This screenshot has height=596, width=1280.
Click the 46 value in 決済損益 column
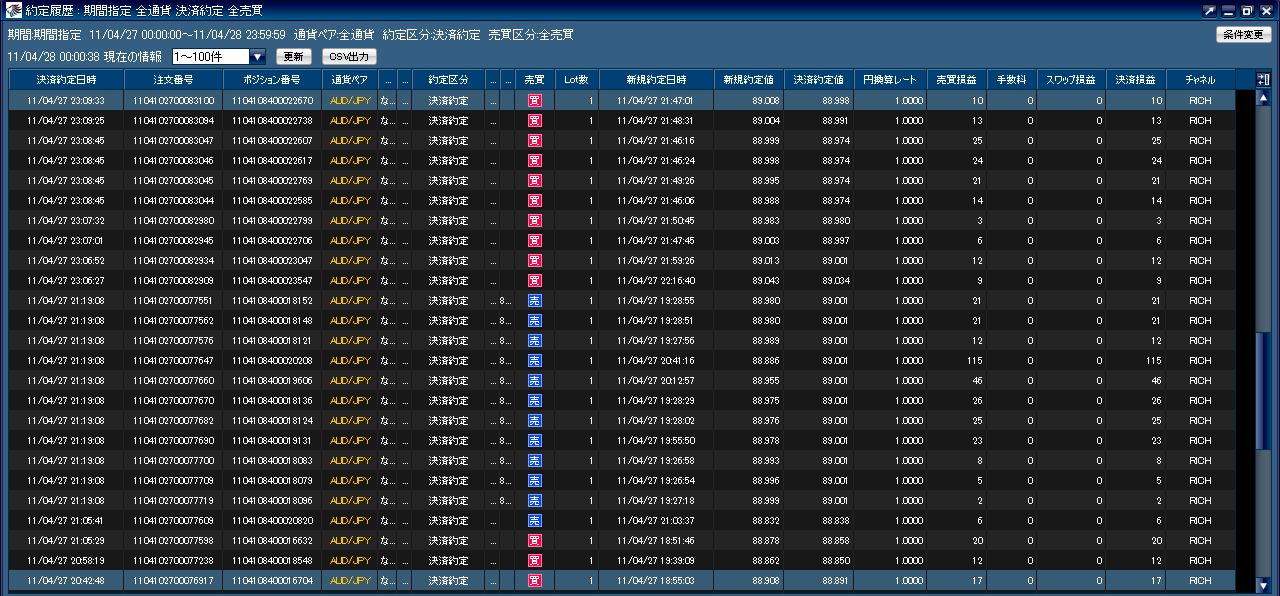click(x=1156, y=380)
